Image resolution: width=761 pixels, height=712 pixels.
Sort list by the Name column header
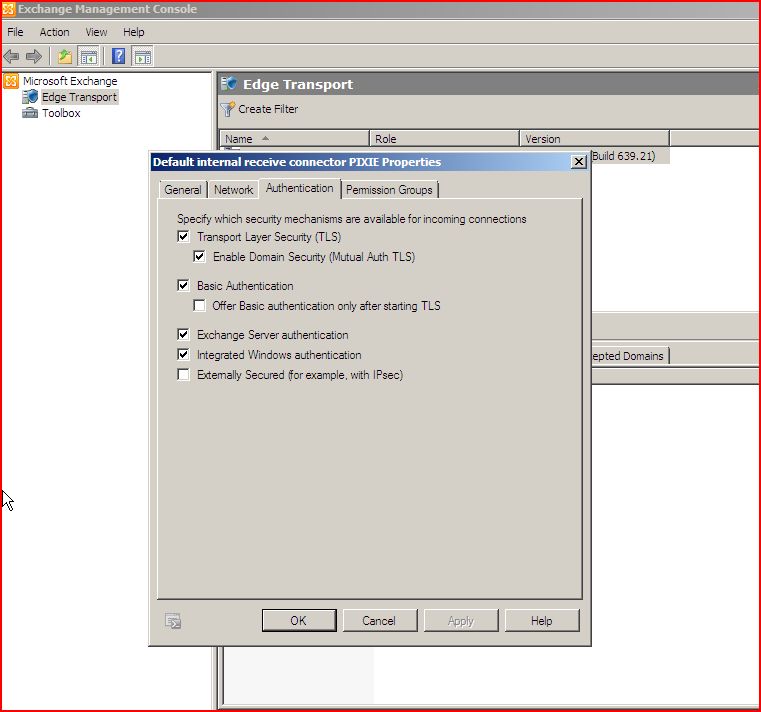239,139
